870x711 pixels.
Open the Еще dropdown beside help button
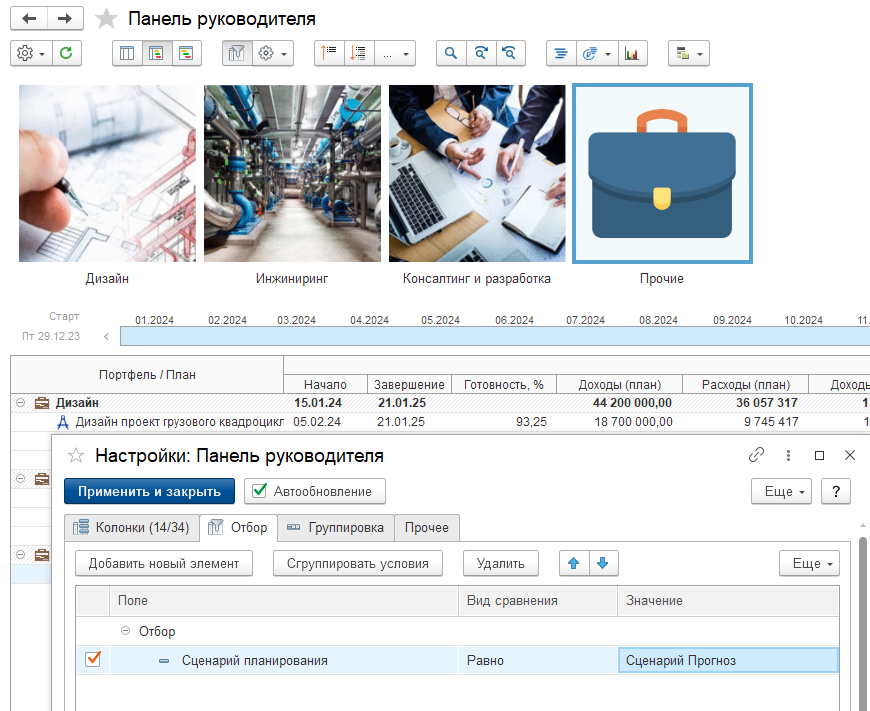tap(781, 491)
